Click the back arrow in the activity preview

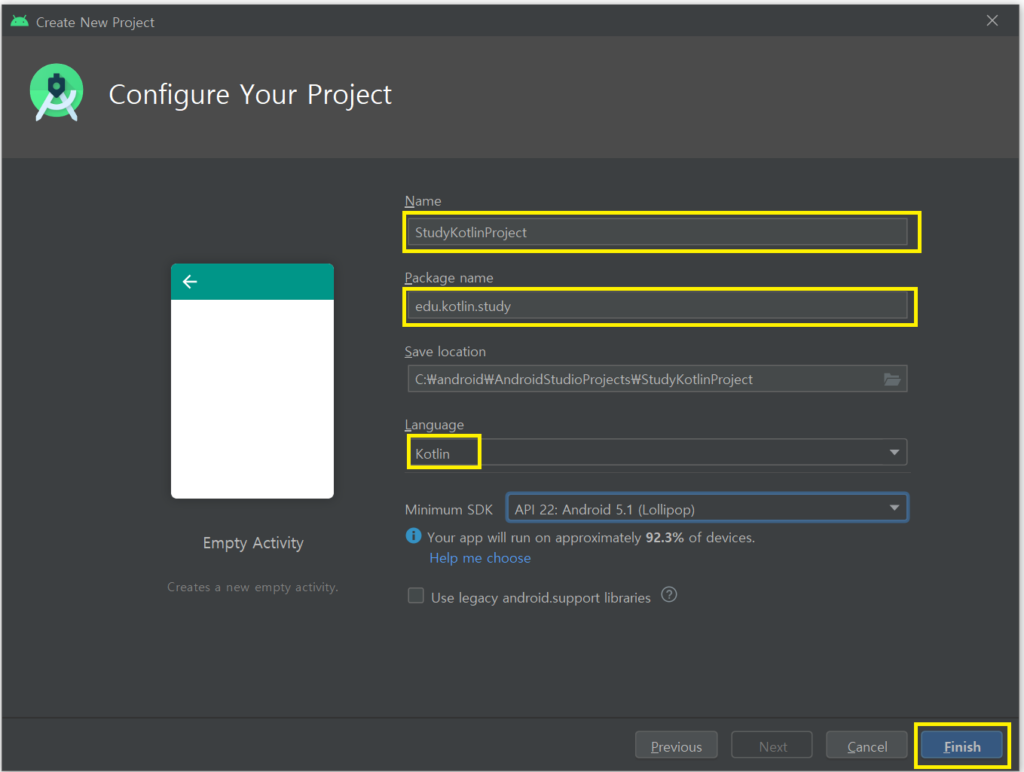(190, 282)
